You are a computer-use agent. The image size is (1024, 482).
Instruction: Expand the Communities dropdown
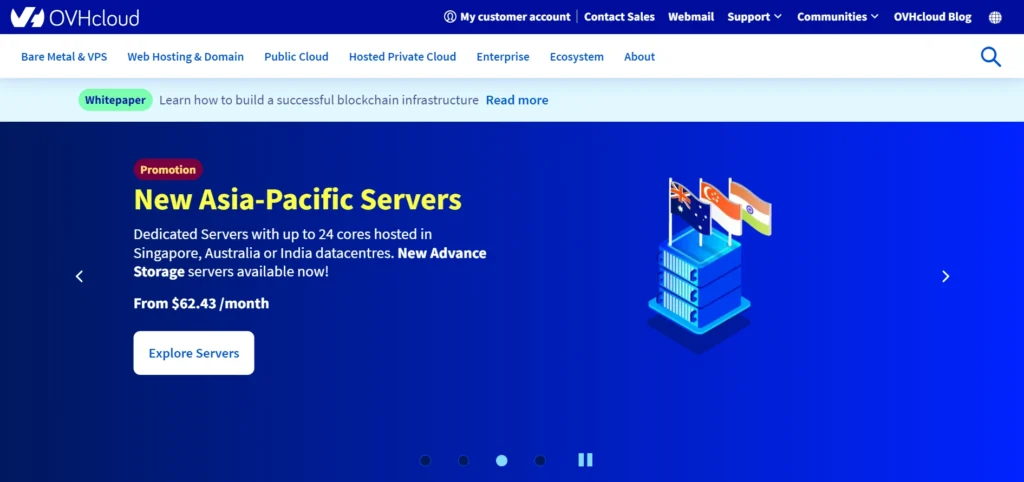point(838,17)
